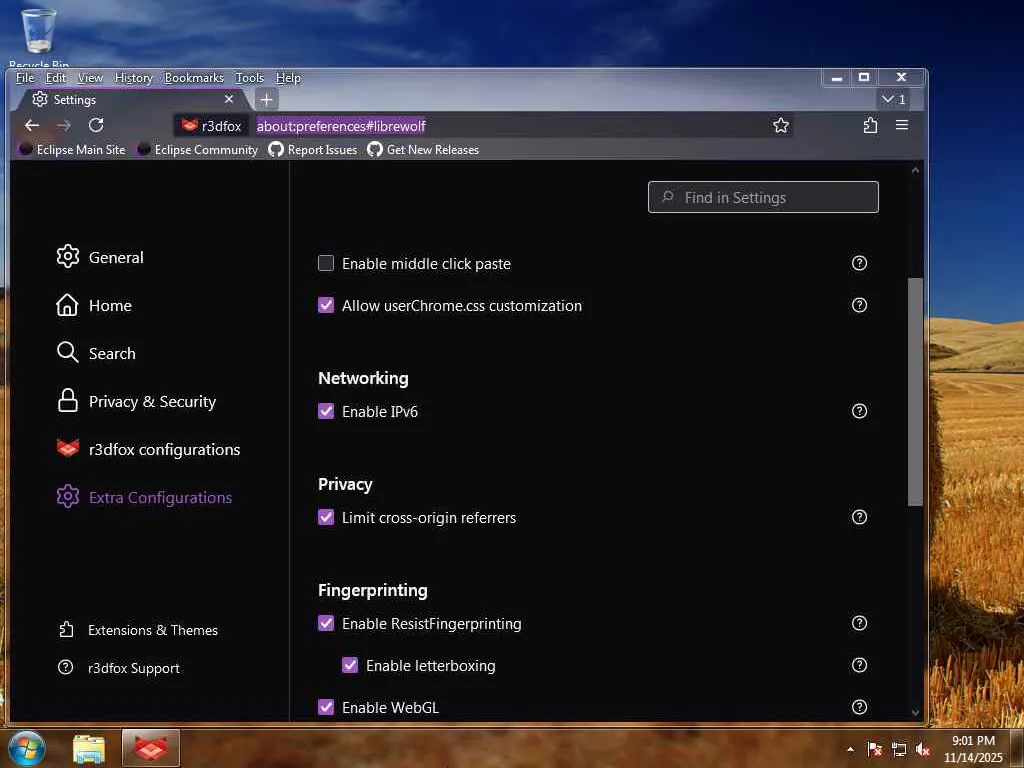Open Get New Releases bookmark

tap(423, 150)
